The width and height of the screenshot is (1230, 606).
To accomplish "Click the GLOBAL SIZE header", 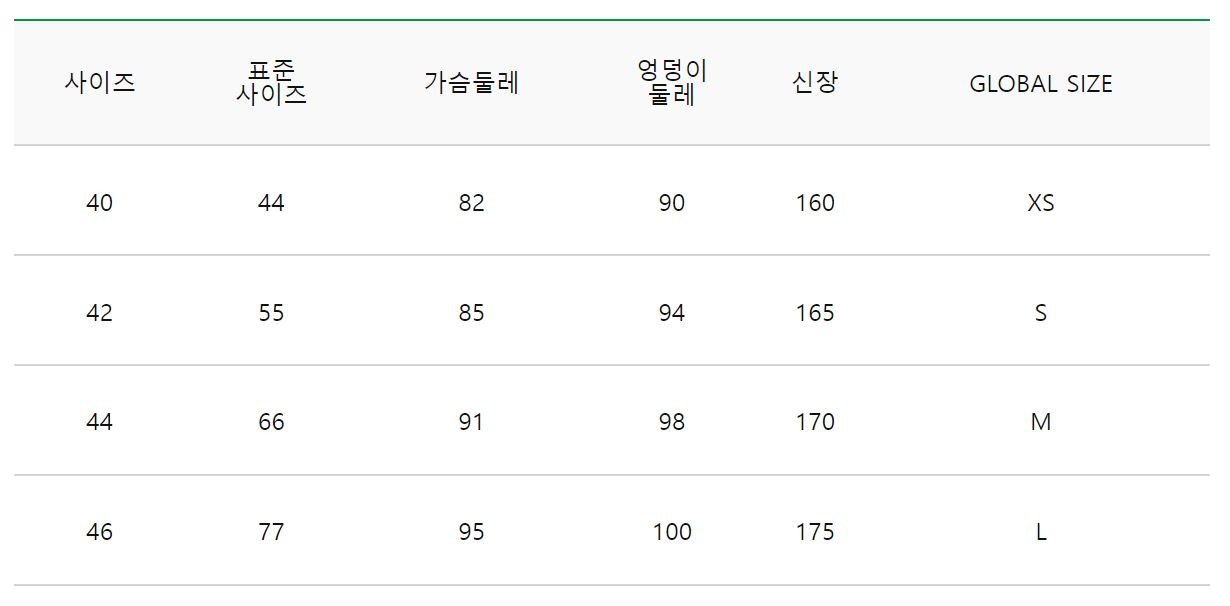I will [1041, 84].
